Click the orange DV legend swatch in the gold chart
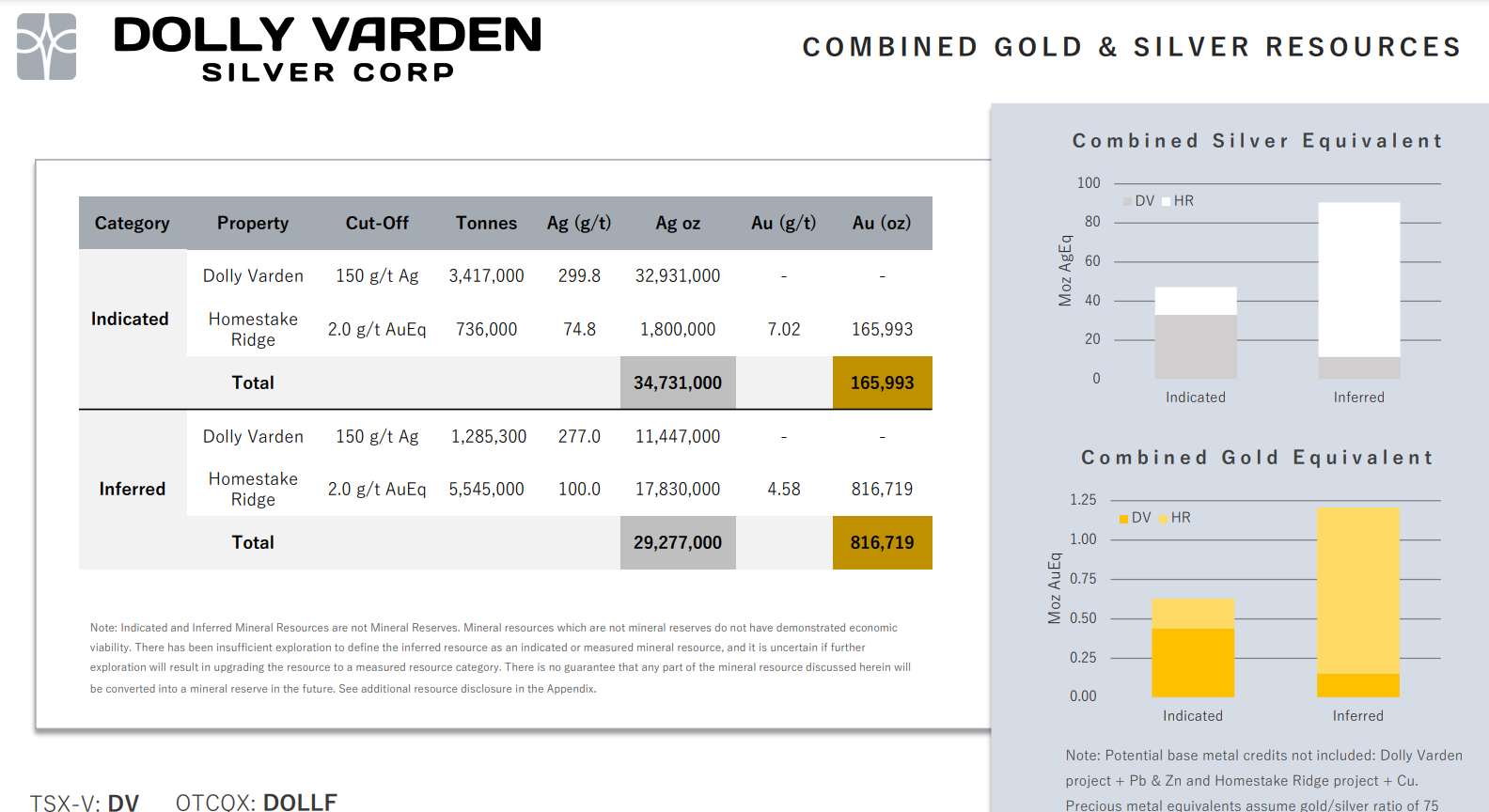The width and height of the screenshot is (1489, 812). pyautogui.click(x=1123, y=519)
